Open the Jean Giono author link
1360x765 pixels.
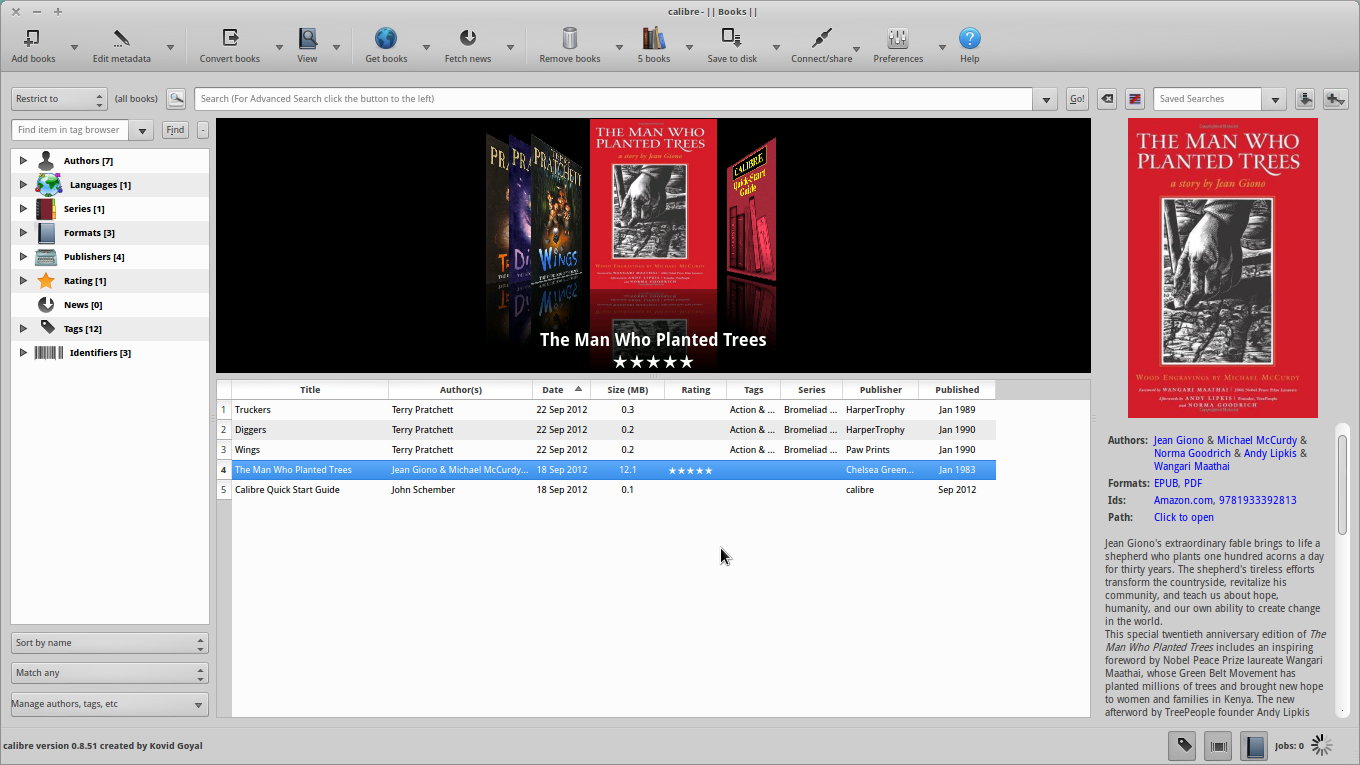tap(1180, 440)
